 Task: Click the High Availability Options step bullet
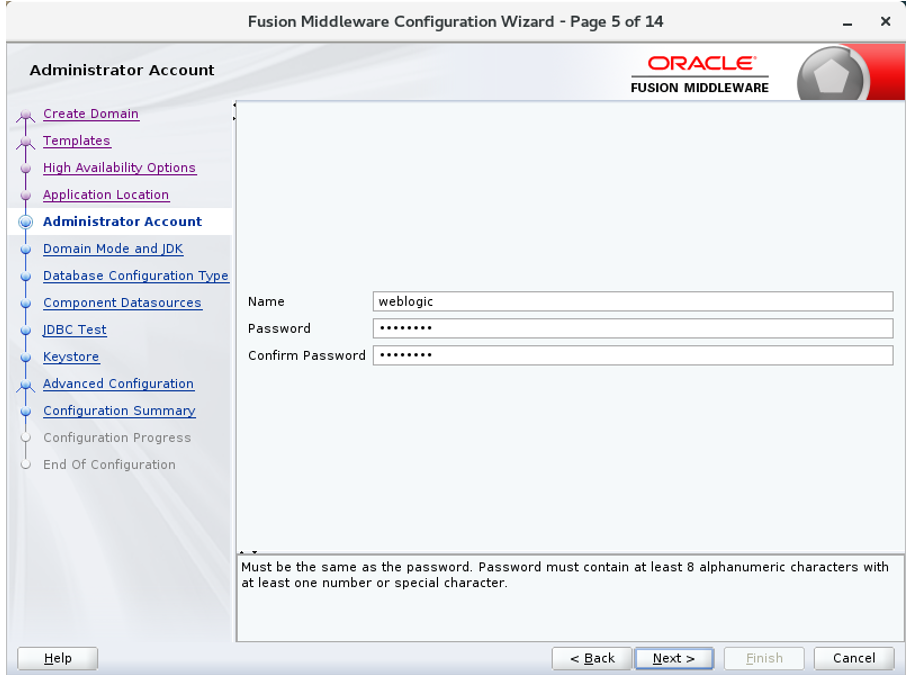[x=26, y=168]
